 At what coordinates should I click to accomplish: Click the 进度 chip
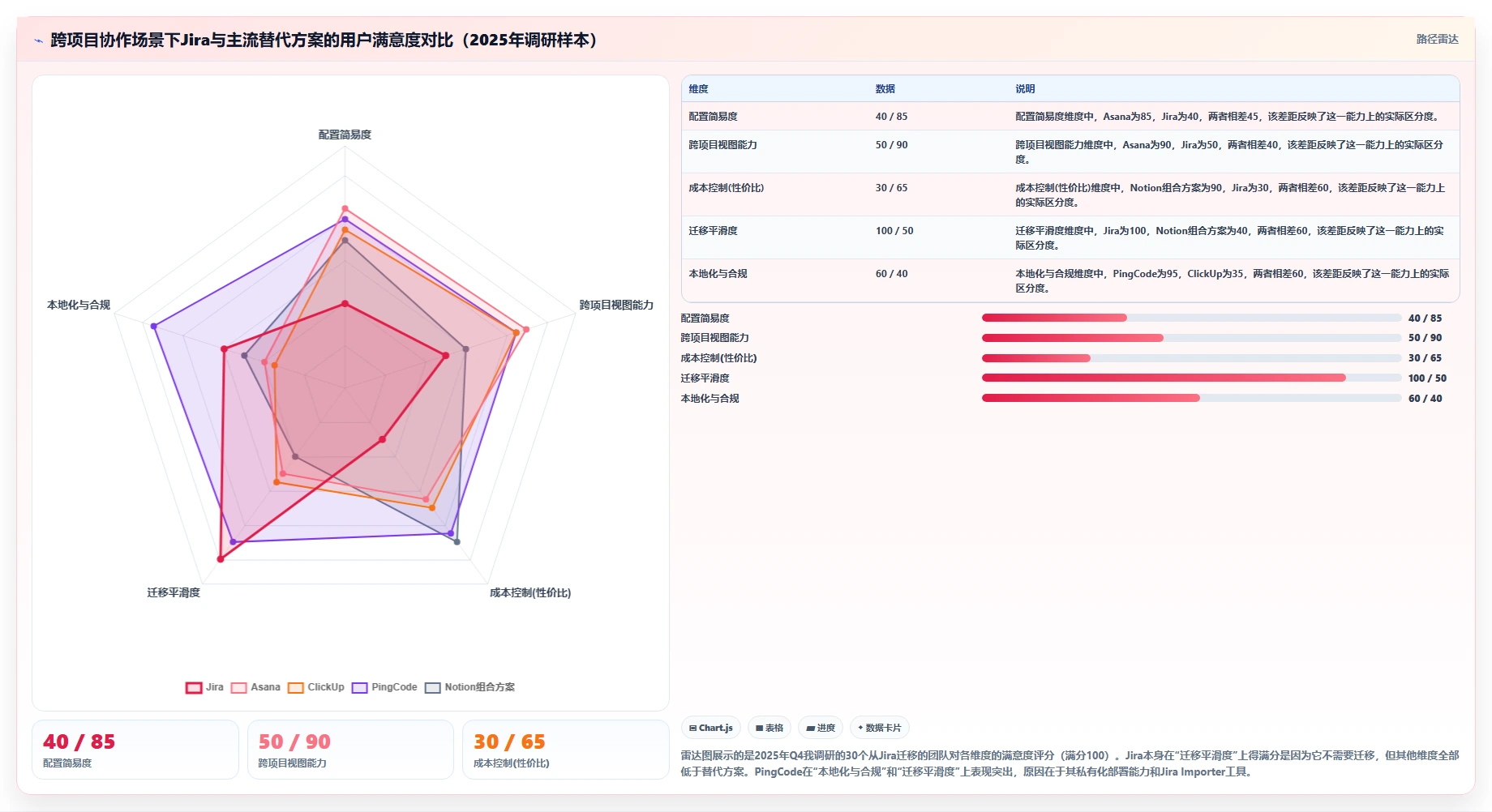[821, 728]
